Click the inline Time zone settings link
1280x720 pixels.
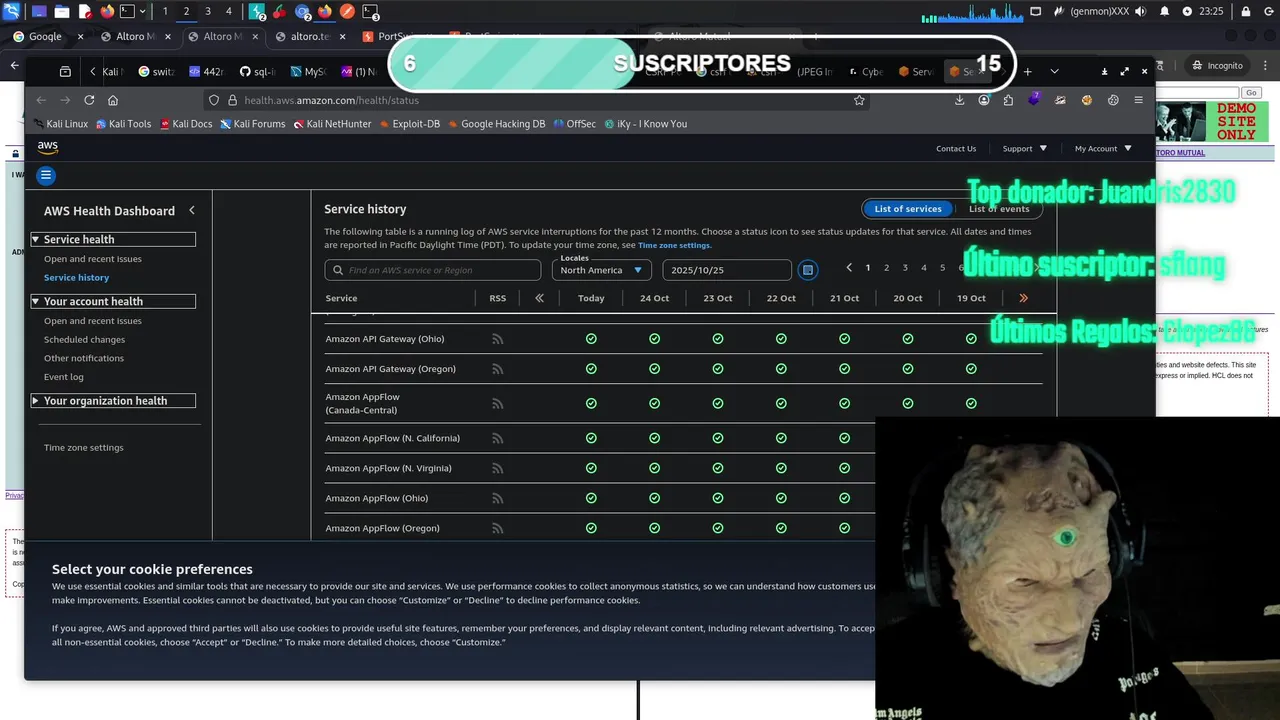click(675, 245)
